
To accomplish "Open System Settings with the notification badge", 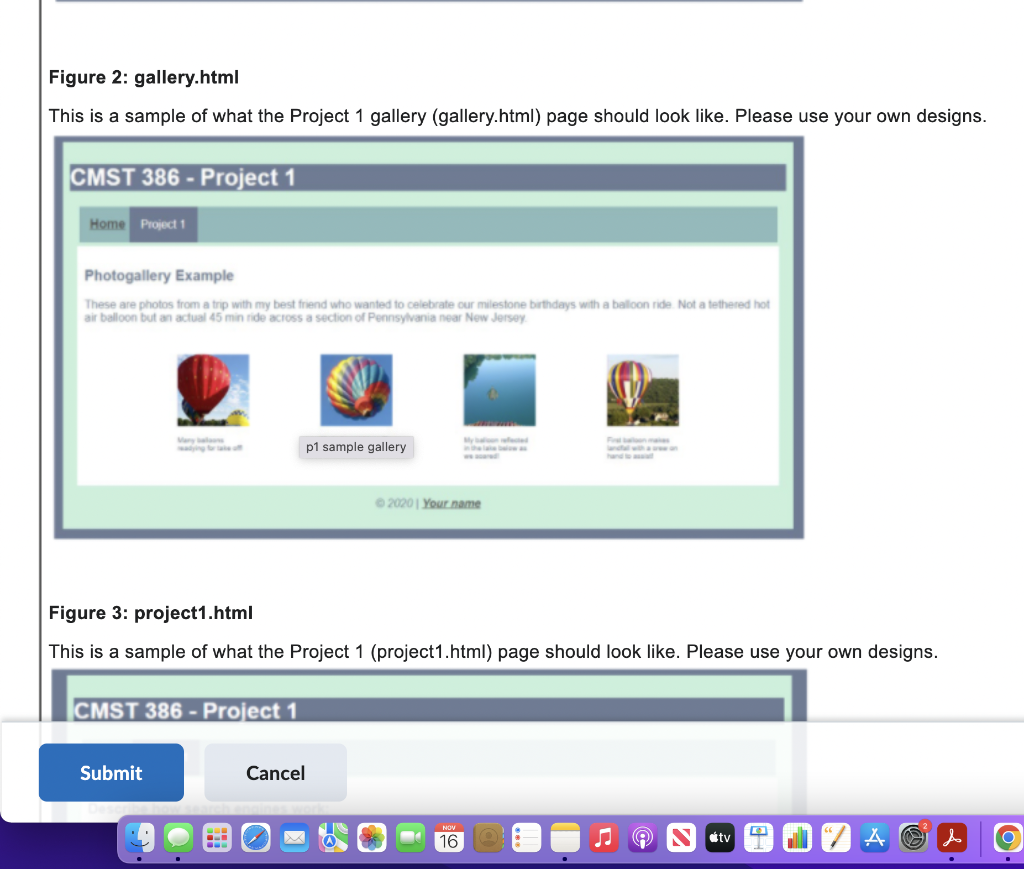I will (x=913, y=838).
